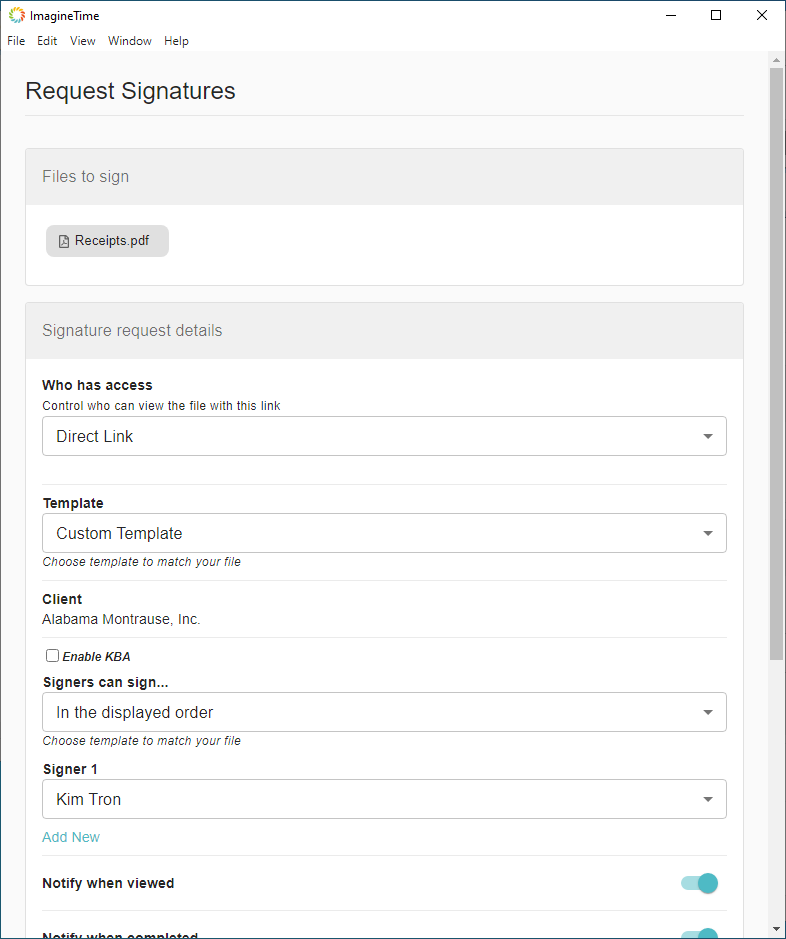Image resolution: width=786 pixels, height=939 pixels.
Task: Click the Receipts.pdf file chip
Action: click(x=108, y=241)
